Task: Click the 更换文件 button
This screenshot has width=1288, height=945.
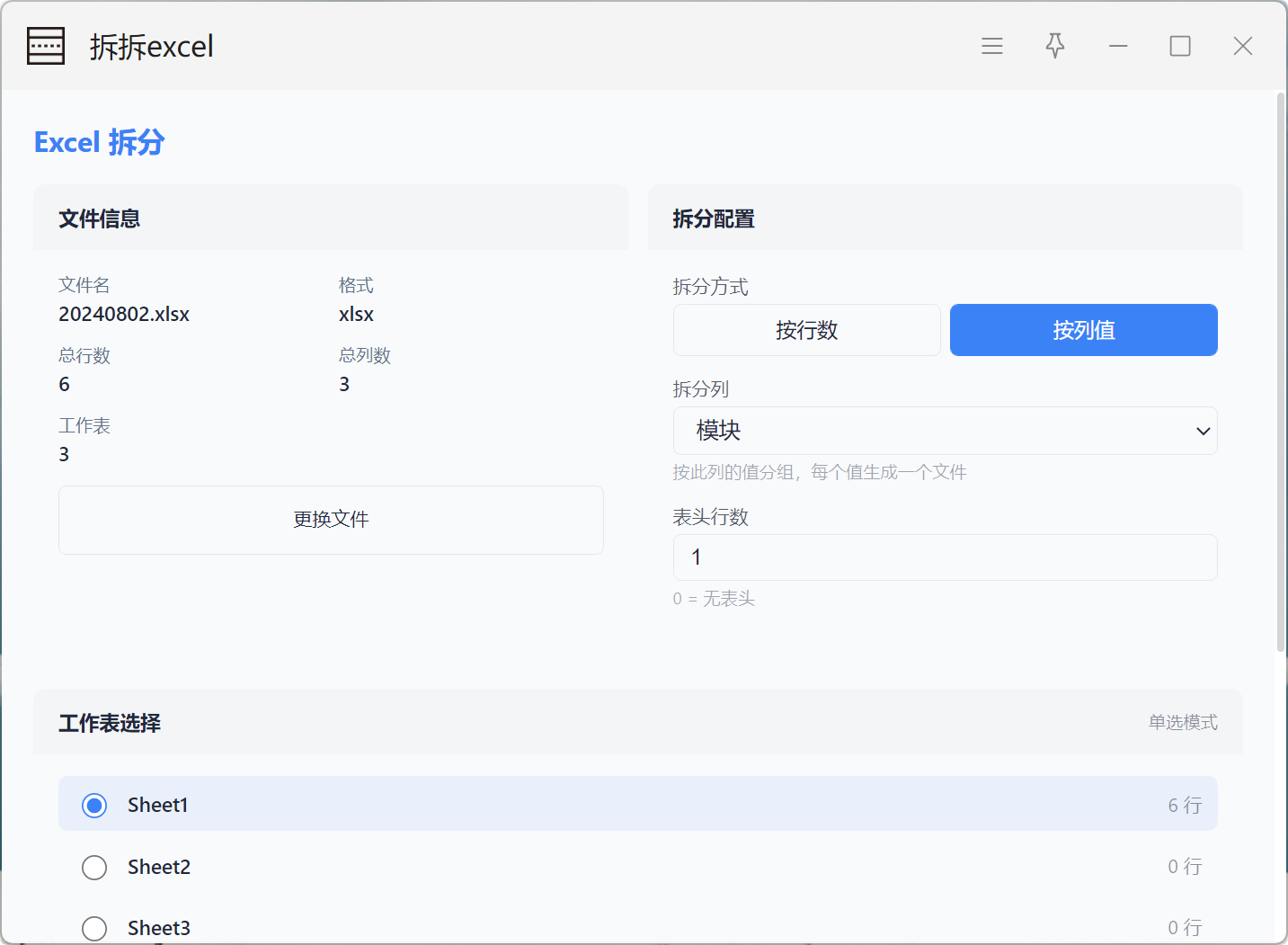Action: click(x=331, y=520)
